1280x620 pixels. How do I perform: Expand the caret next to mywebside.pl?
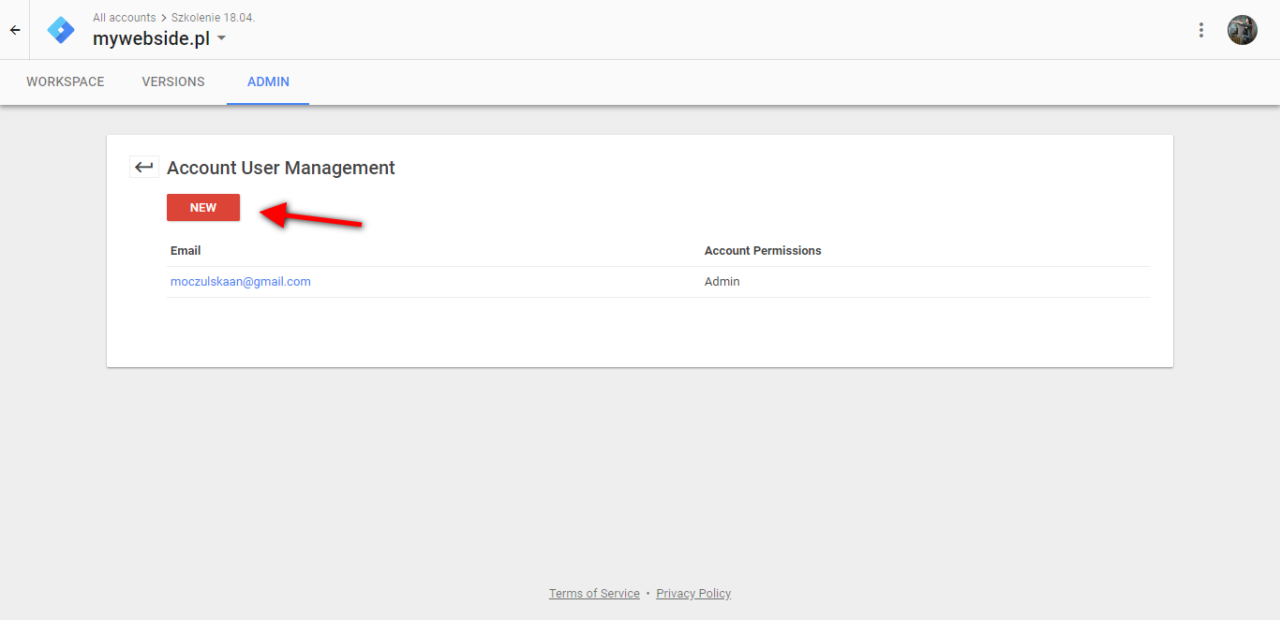[x=222, y=39]
